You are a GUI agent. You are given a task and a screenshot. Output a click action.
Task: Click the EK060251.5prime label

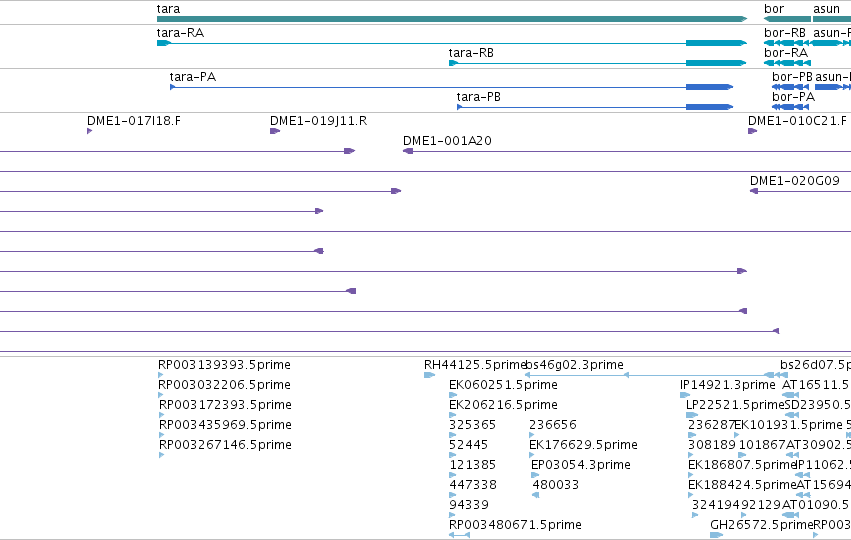503,385
